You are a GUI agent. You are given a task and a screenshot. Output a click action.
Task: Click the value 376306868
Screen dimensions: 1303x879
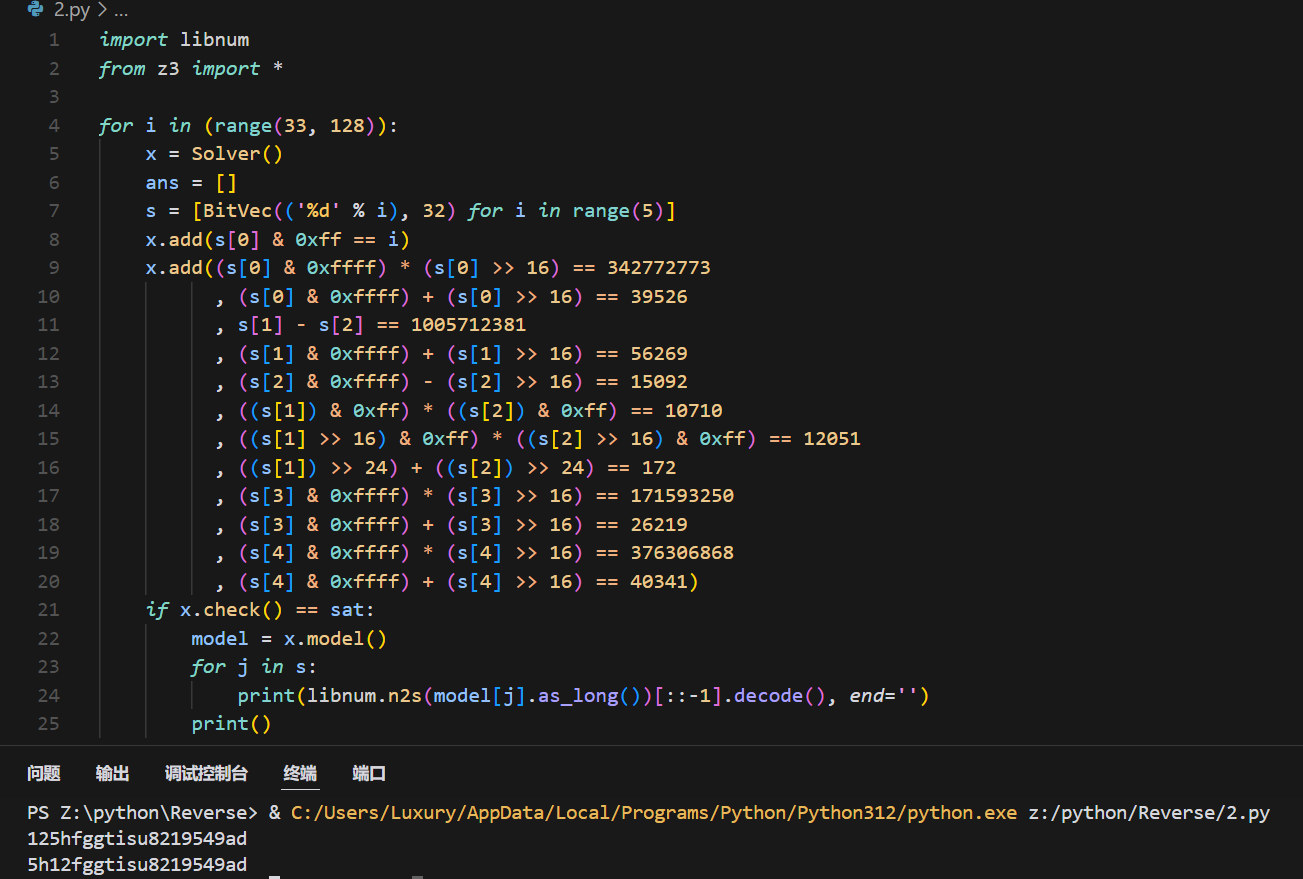(682, 553)
